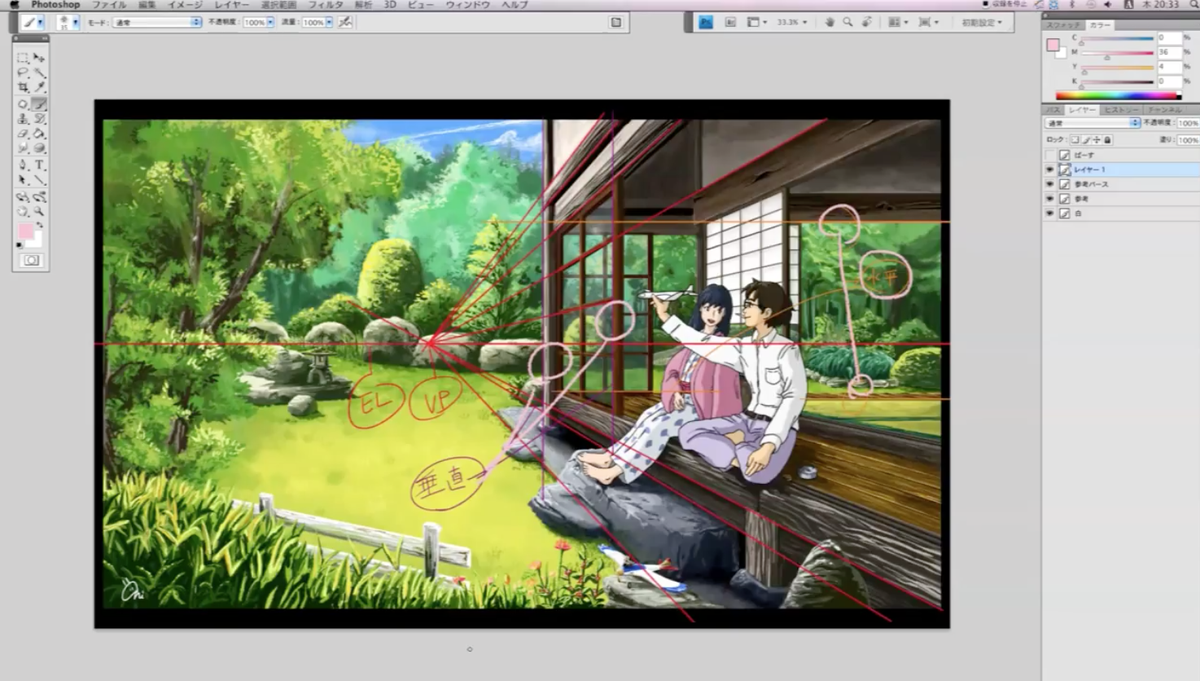Open layer blend mode dropdown

point(1092,123)
